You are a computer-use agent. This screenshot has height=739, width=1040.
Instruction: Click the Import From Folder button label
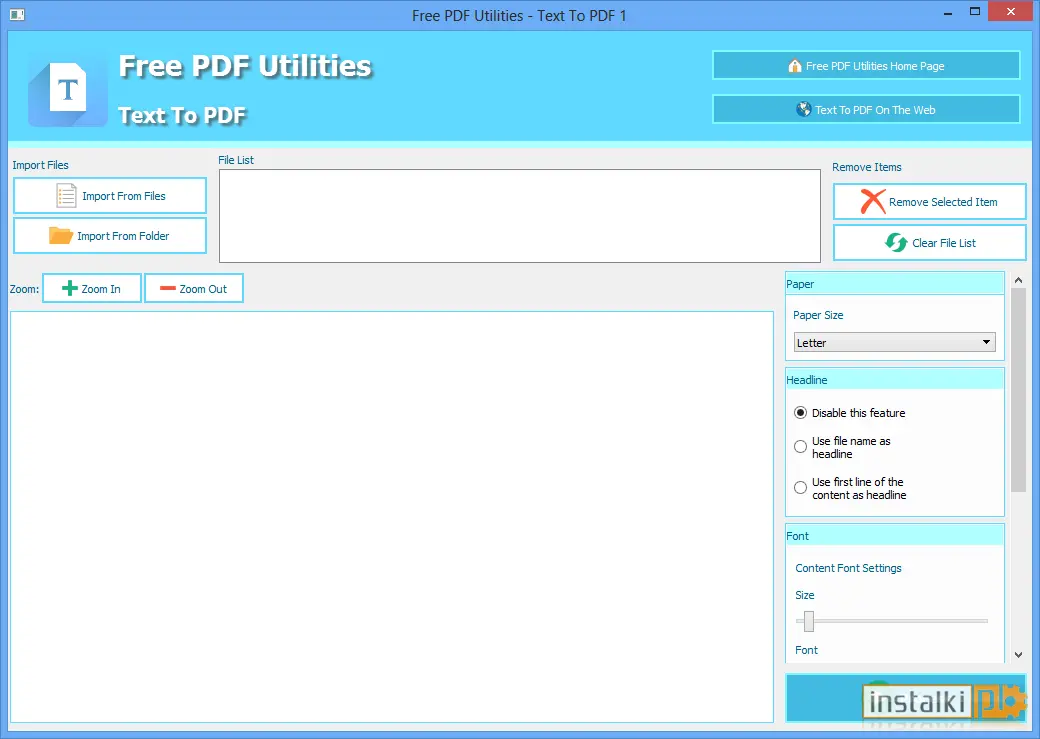(x=123, y=236)
